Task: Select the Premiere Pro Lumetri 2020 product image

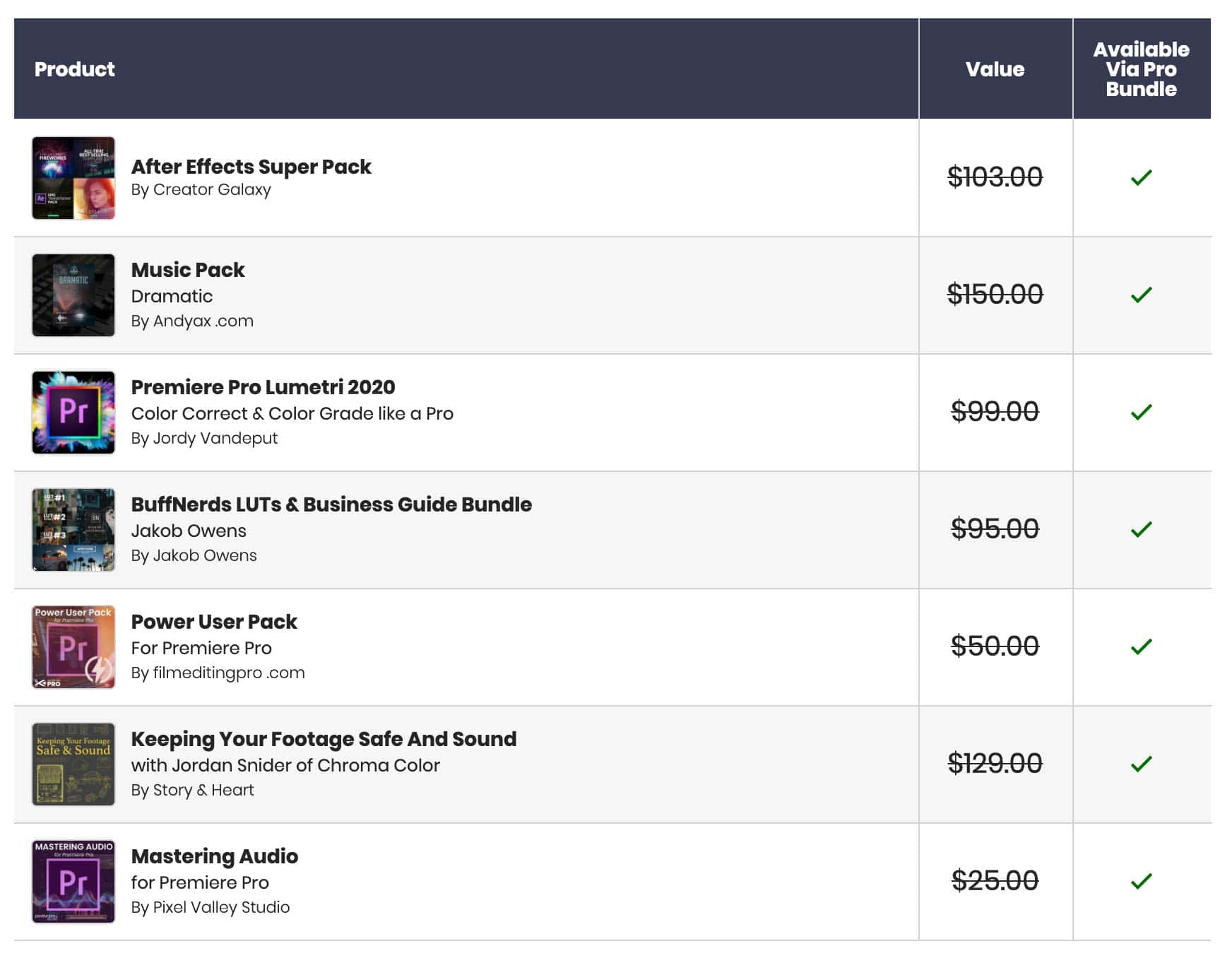Action: point(73,412)
